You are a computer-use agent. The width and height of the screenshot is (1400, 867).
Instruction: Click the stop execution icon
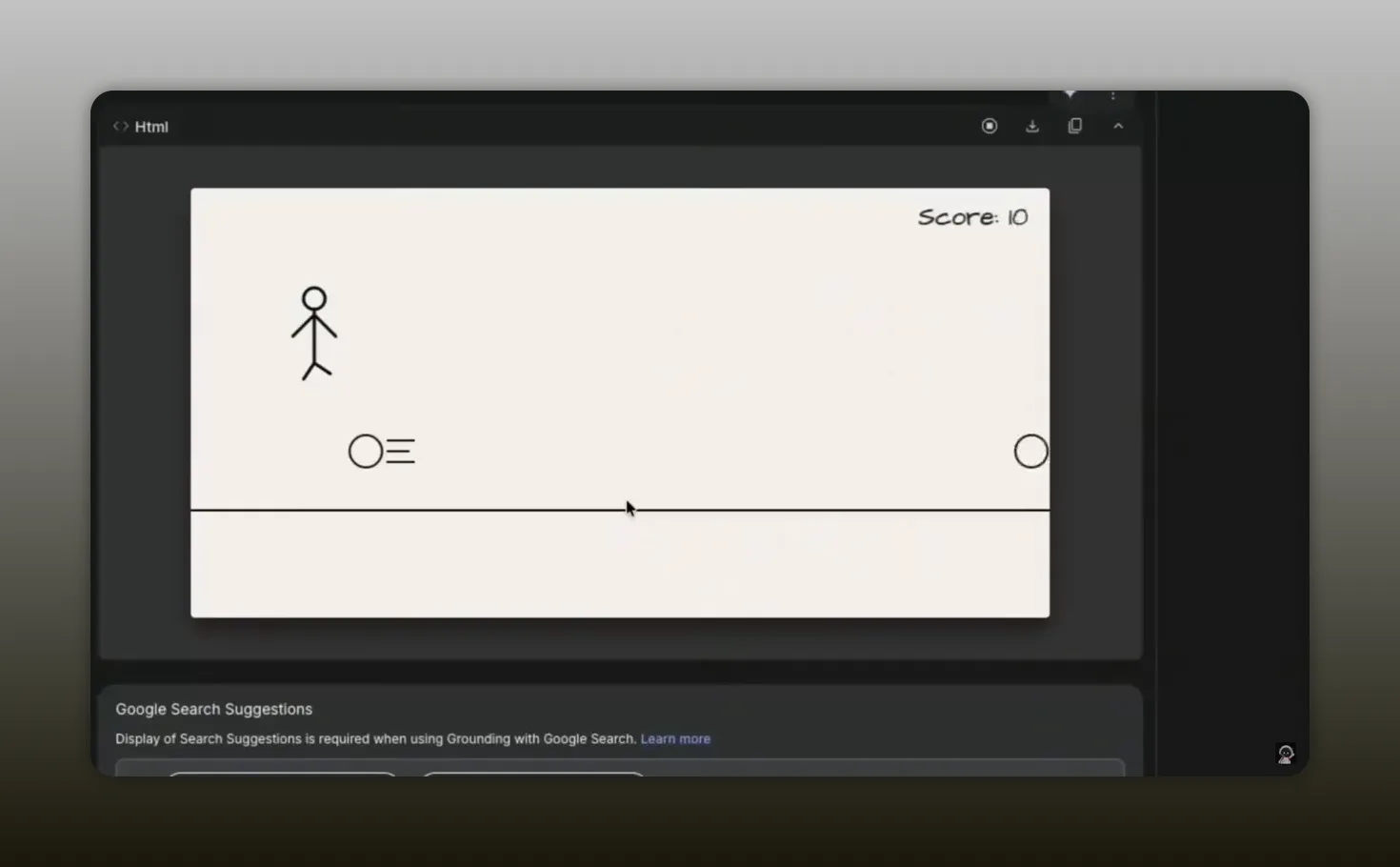(990, 125)
